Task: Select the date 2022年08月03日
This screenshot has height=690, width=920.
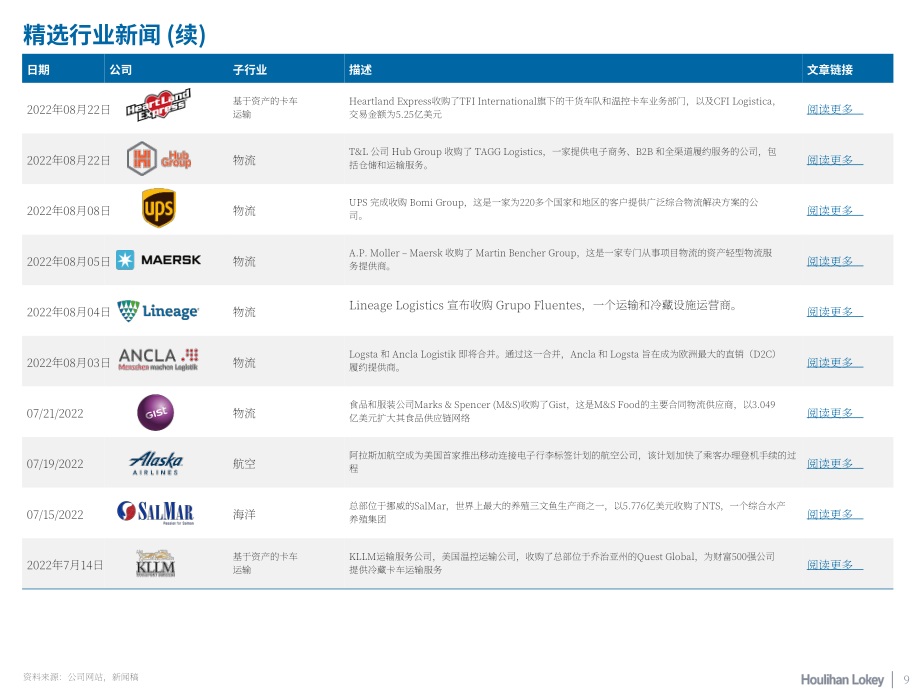Action: (x=69, y=363)
